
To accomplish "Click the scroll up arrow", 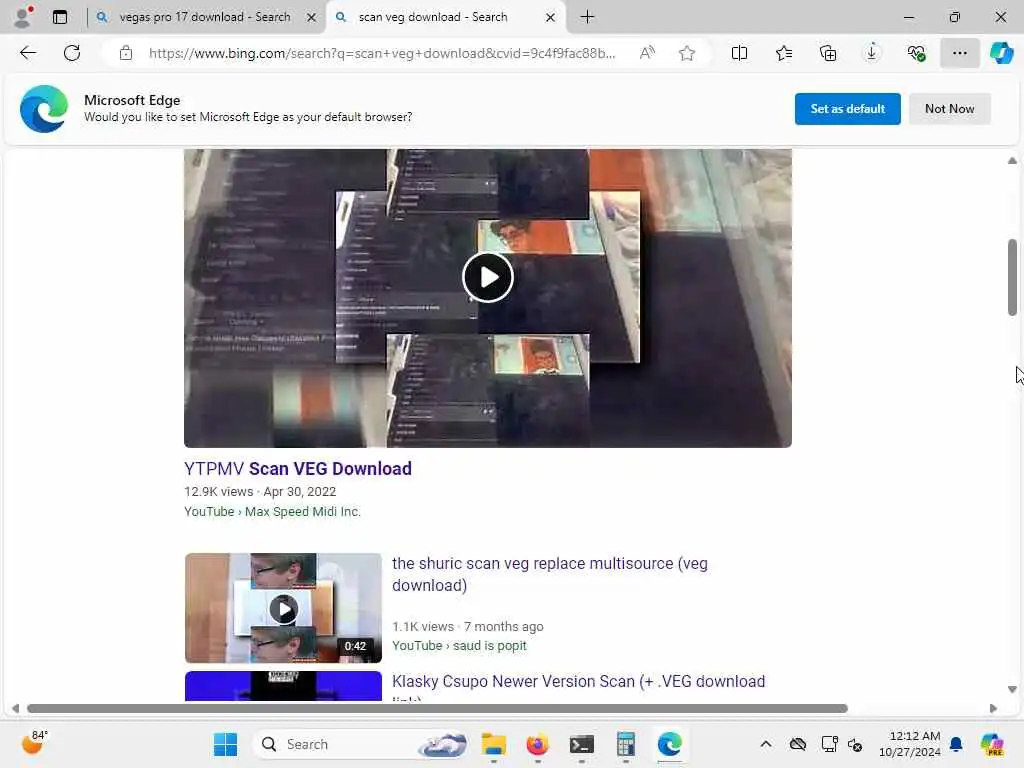I will 1012,160.
